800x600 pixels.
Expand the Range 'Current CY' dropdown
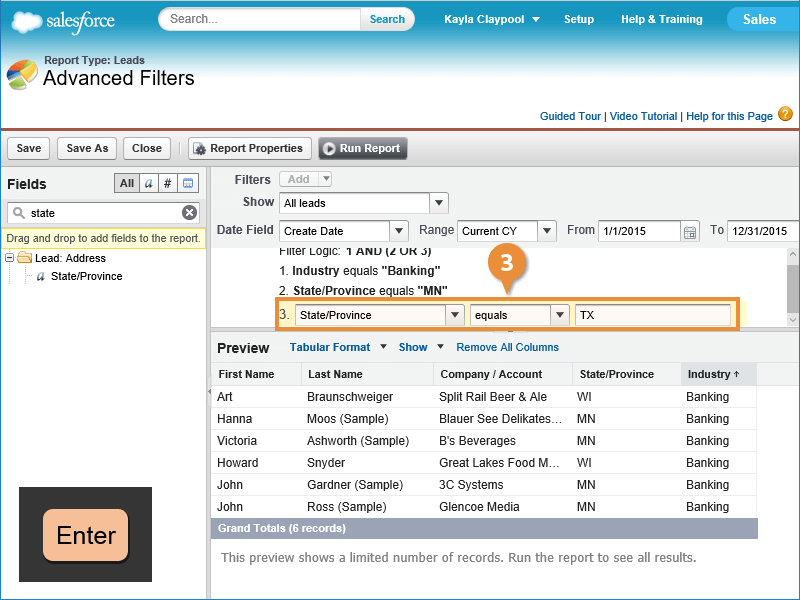point(546,231)
